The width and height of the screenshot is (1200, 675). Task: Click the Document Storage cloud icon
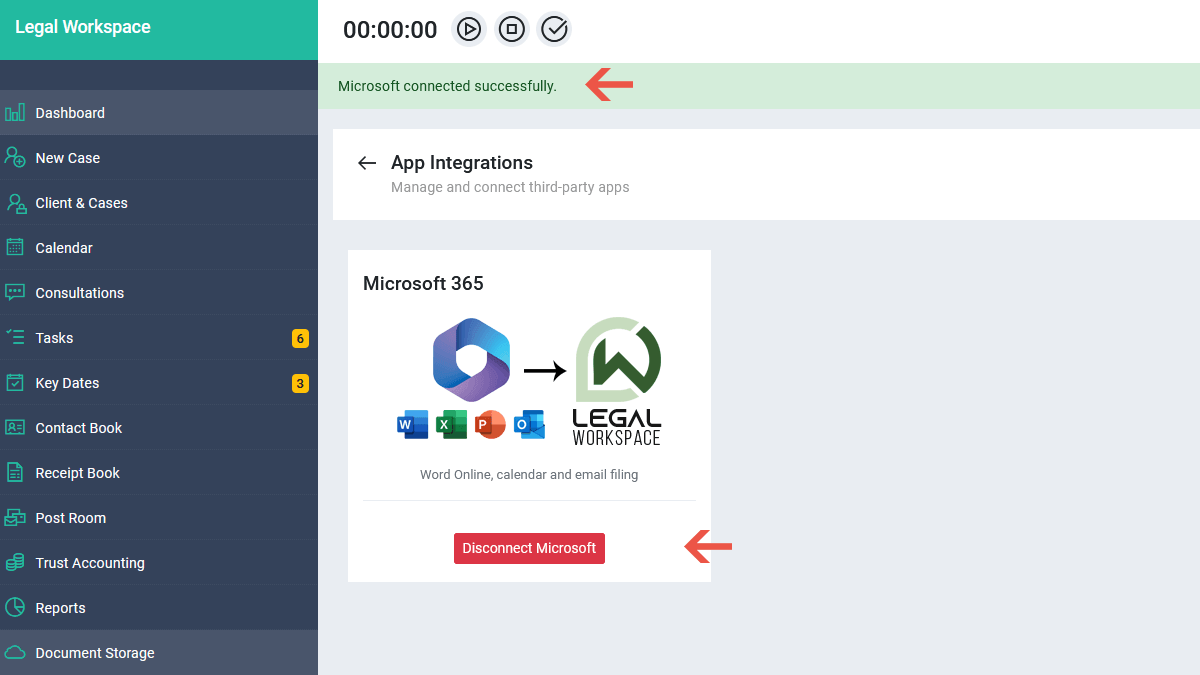click(x=15, y=653)
